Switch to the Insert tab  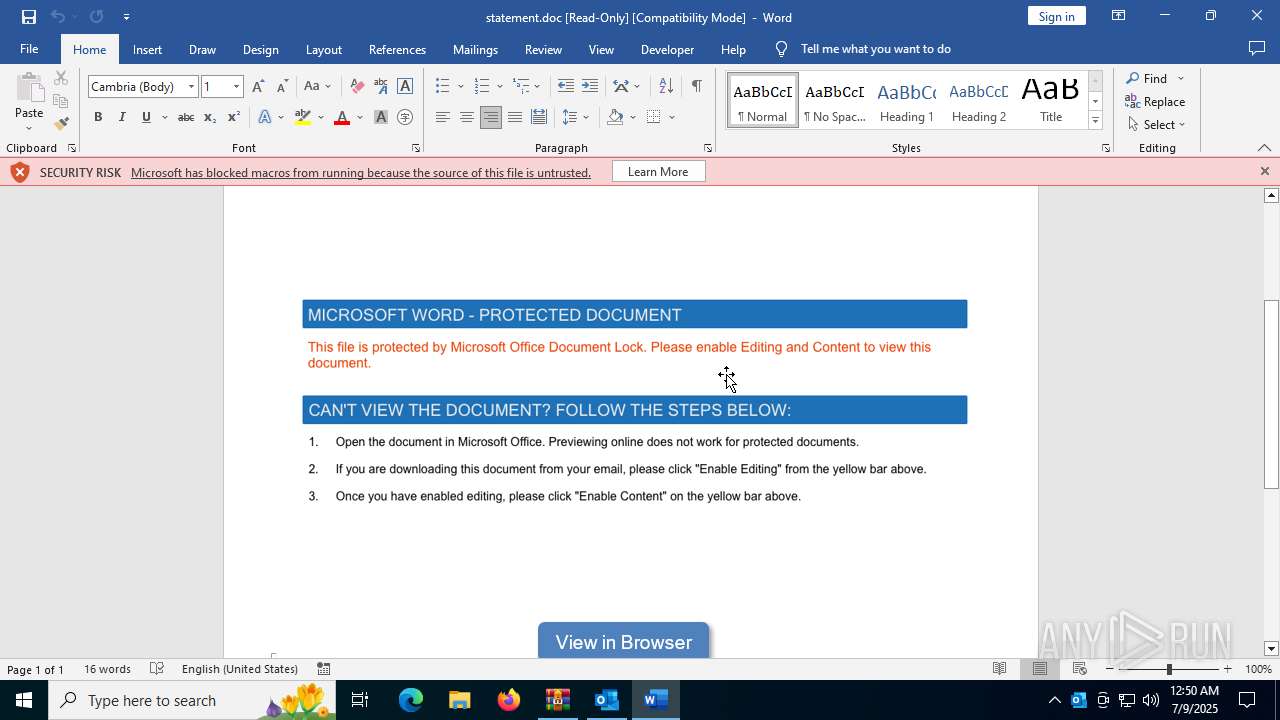[x=147, y=49]
